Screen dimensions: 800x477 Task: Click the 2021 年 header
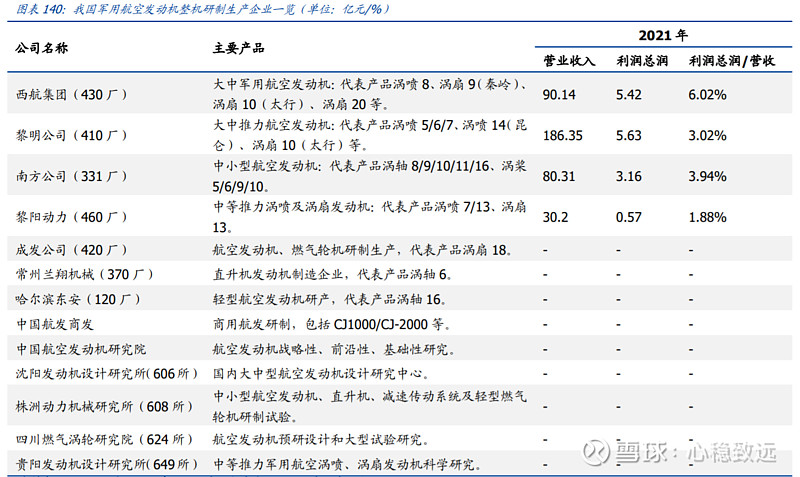tap(663, 35)
